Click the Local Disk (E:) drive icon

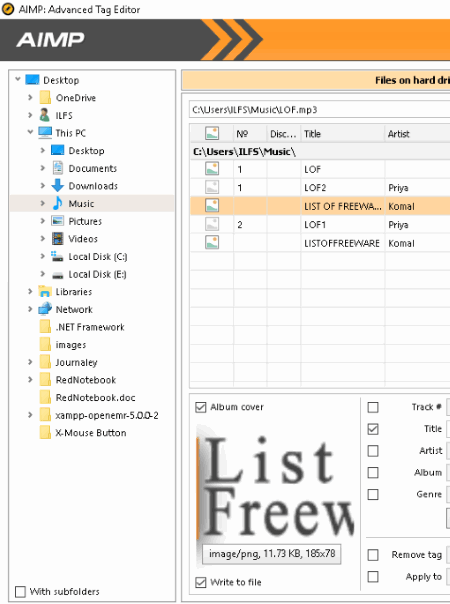58,275
